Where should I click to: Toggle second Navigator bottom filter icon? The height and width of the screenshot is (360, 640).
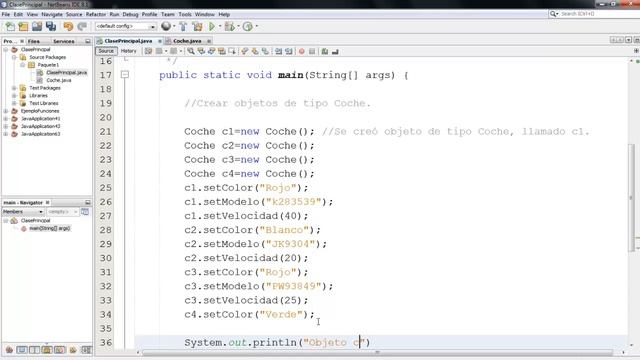[x=22, y=350]
